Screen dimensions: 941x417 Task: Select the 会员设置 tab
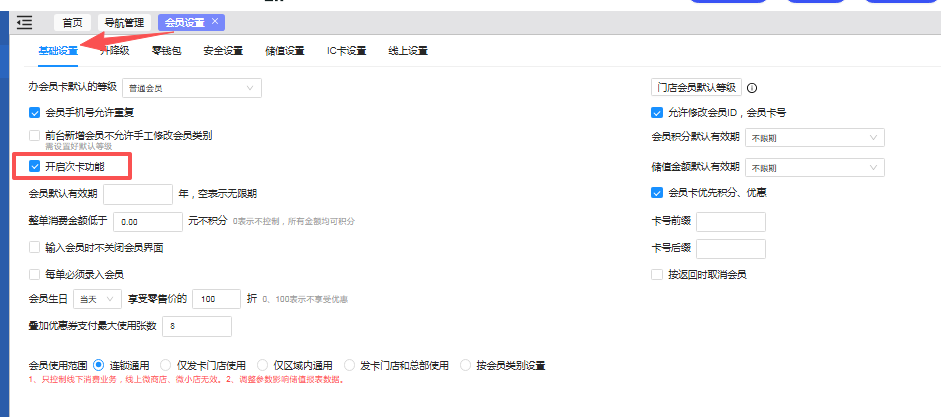[185, 23]
